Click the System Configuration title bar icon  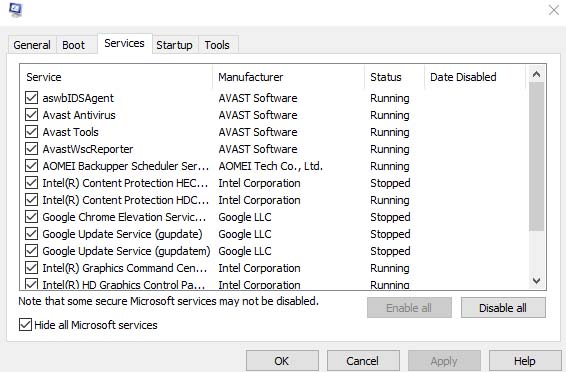coord(16,9)
